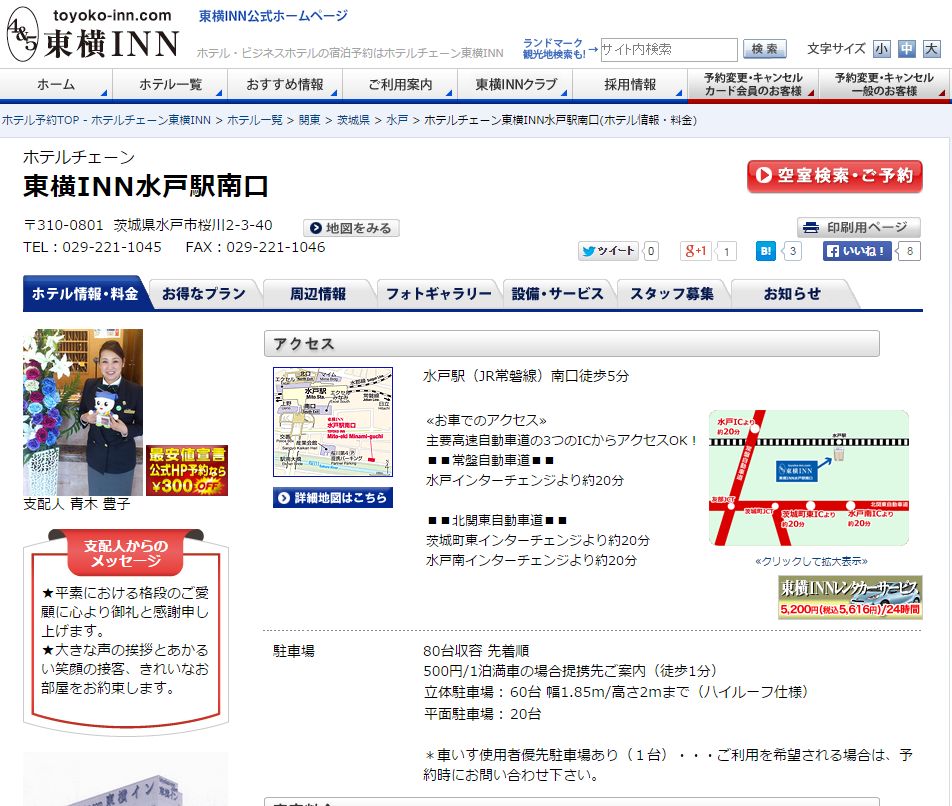The image size is (952, 806).
Task: Click the red 空室検索・ご予約 button
Action: (834, 176)
